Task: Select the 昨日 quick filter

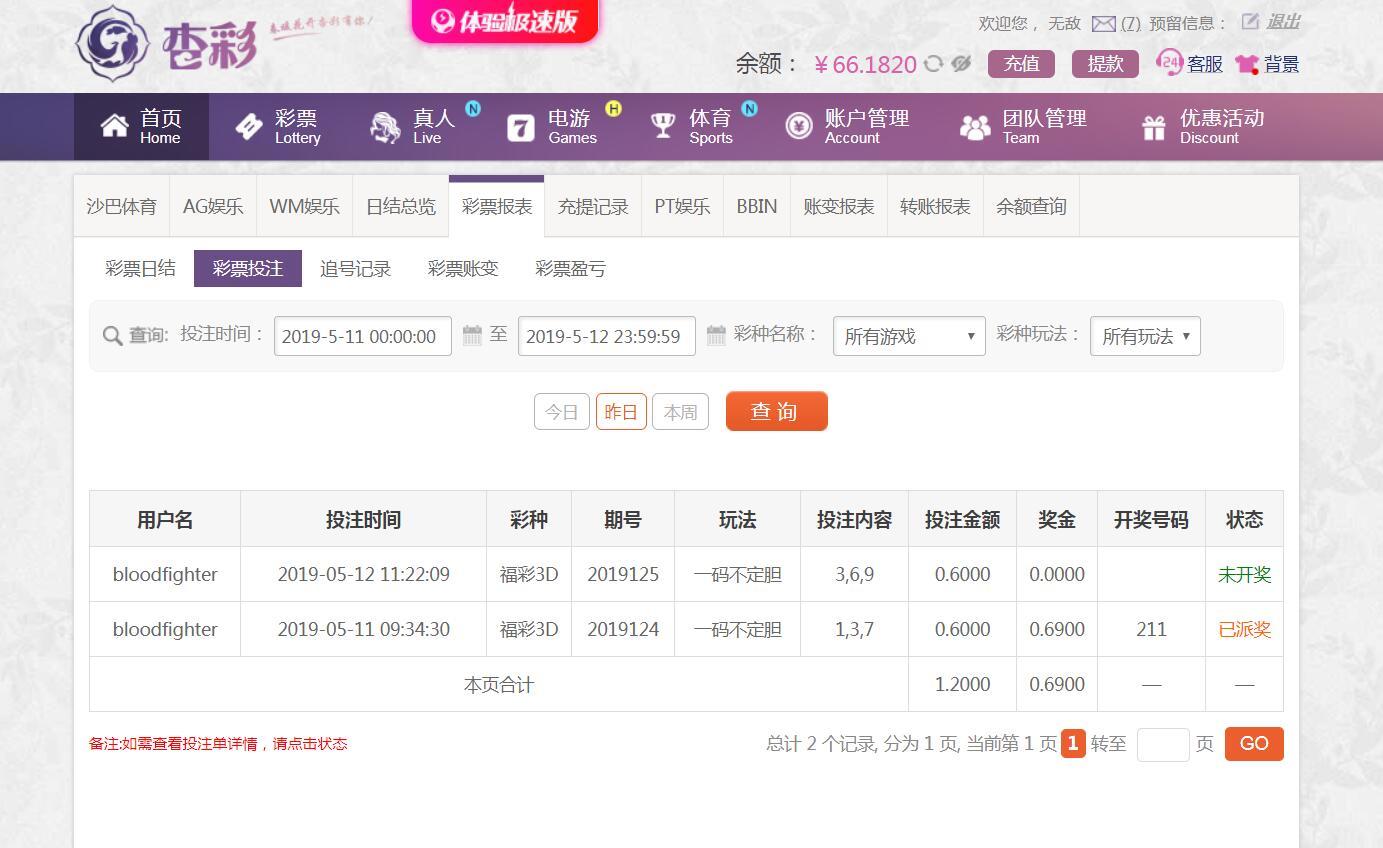Action: pyautogui.click(x=621, y=412)
